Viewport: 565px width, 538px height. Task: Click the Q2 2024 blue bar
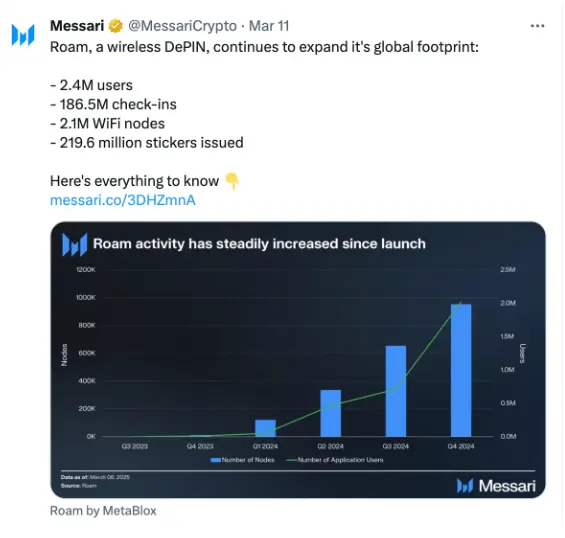point(330,413)
